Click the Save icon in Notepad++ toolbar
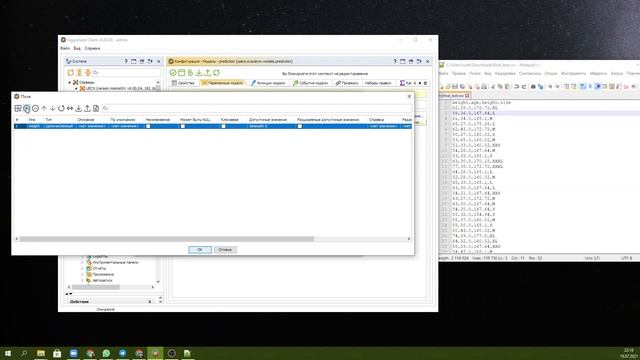 pyautogui.click(x=455, y=87)
